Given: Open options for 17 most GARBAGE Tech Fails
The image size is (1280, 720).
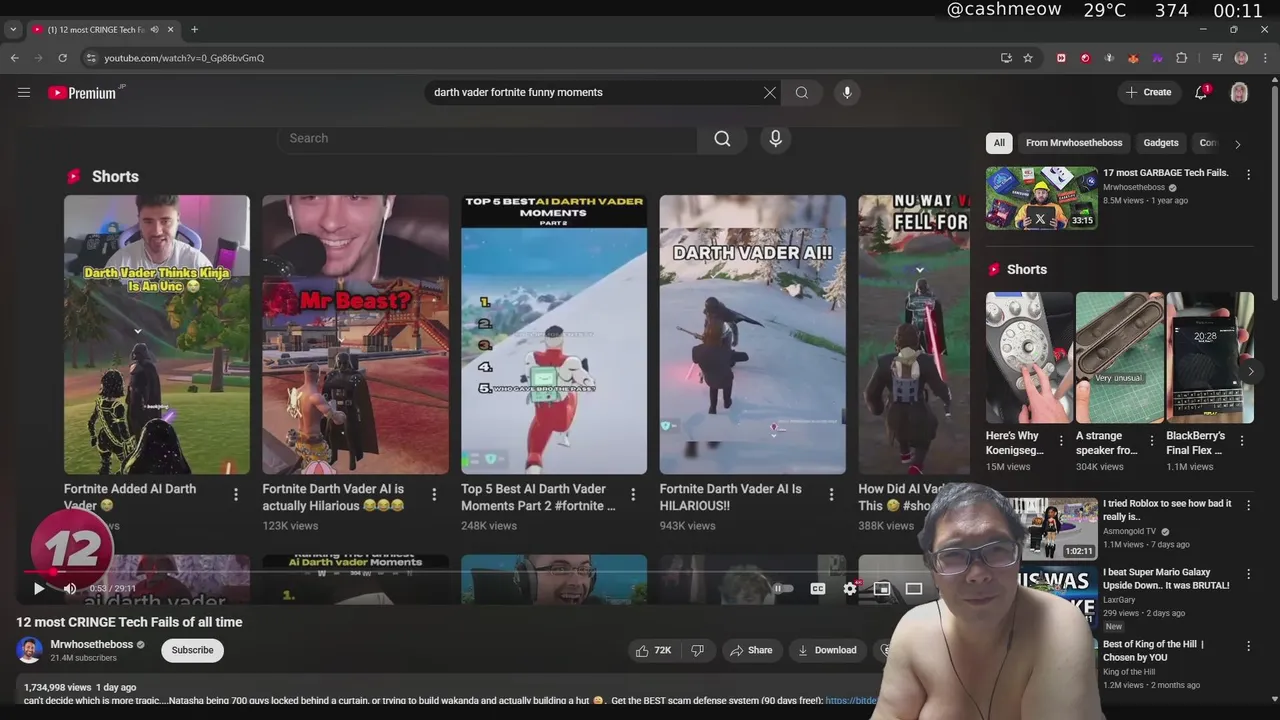Looking at the screenshot, I should pos(1248,174).
